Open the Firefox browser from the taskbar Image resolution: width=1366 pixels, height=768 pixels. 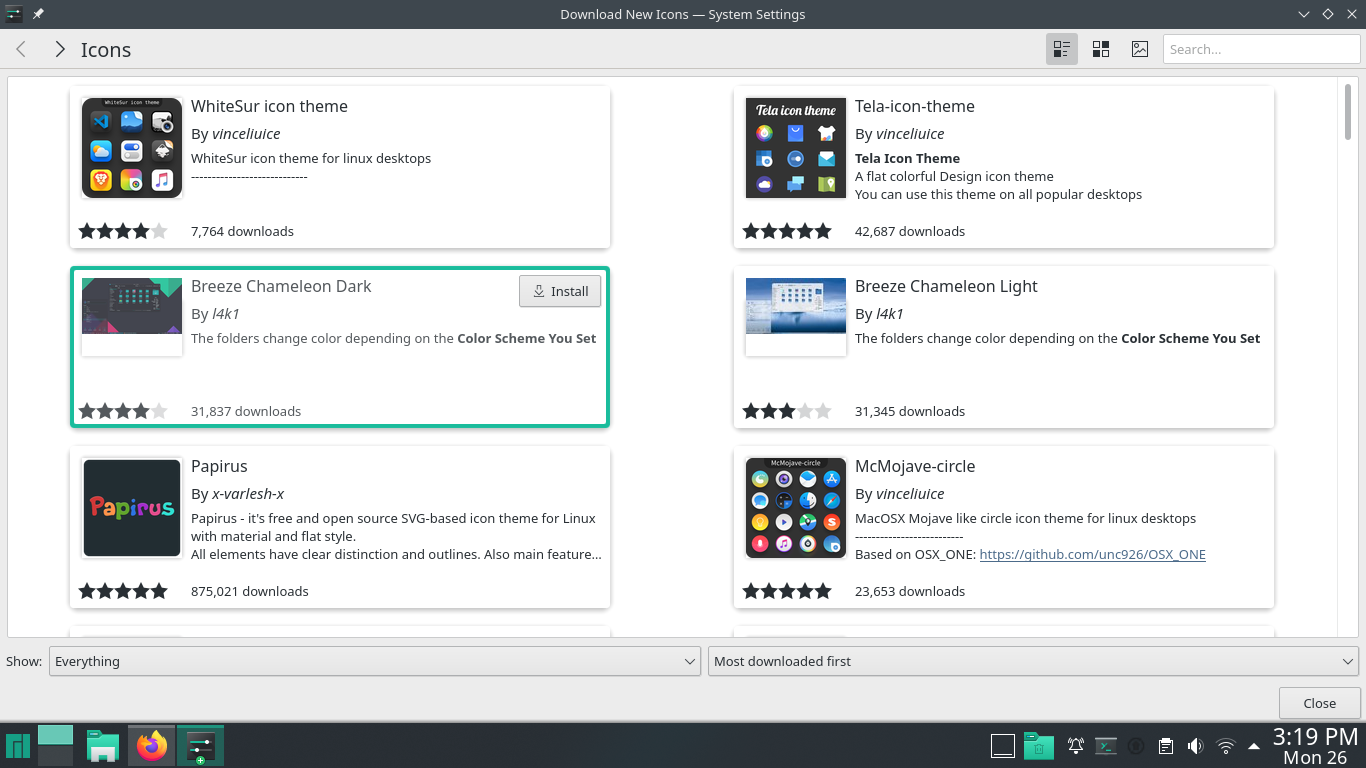click(x=152, y=746)
